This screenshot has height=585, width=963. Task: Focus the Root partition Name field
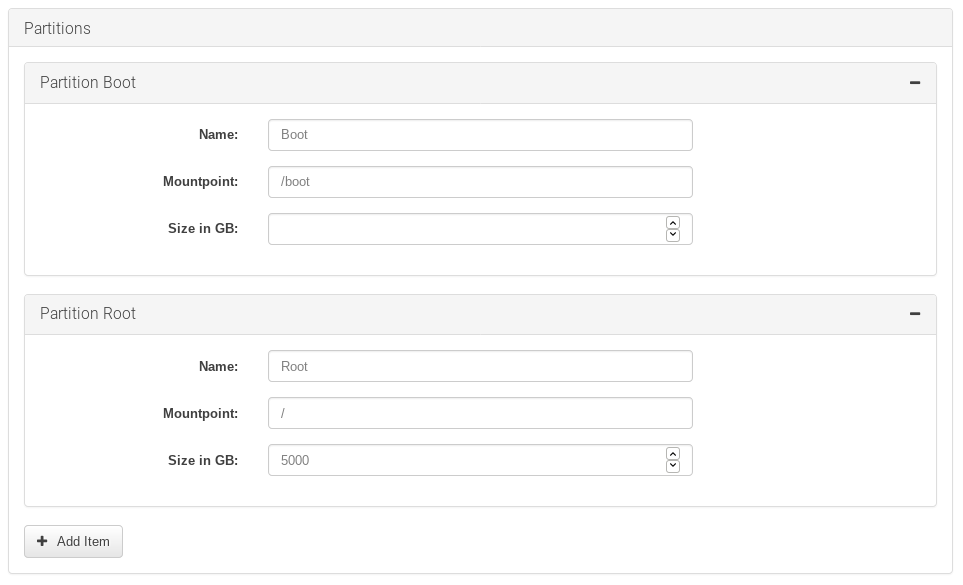pyautogui.click(x=480, y=366)
